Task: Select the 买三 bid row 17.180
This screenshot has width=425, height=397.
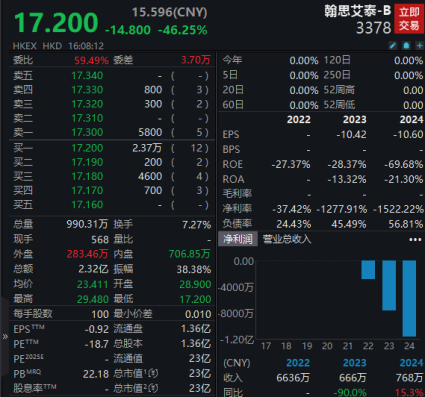Action: coord(111,176)
